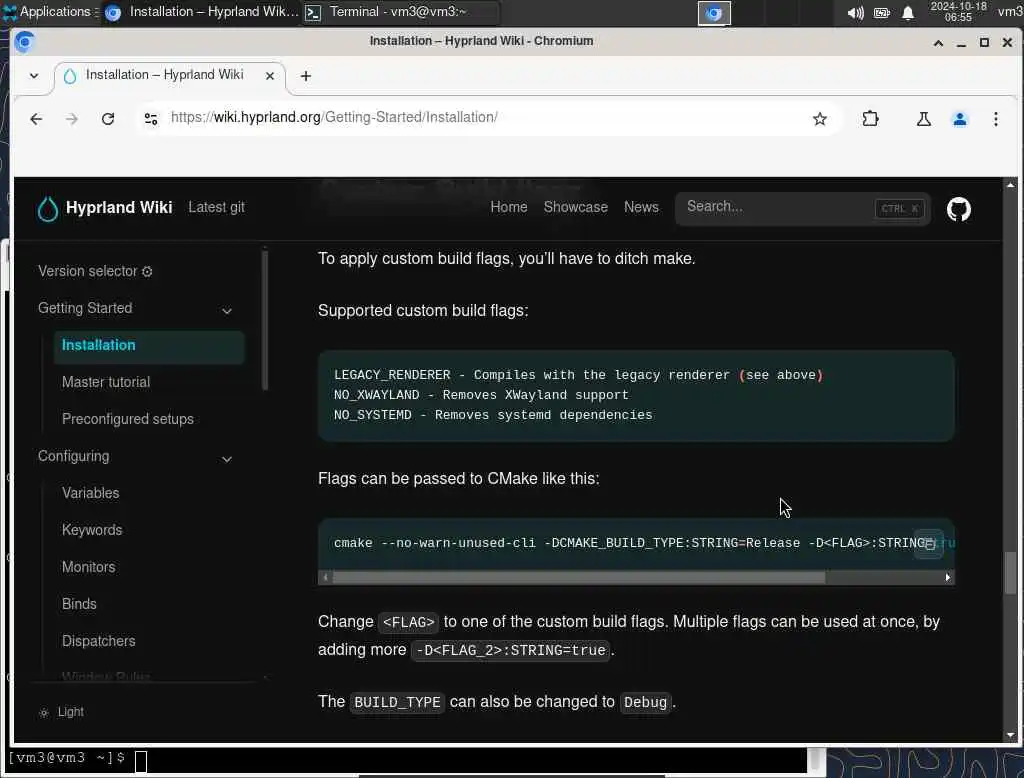This screenshot has width=1024, height=778.
Task: Open the Master tutorial page
Action: click(x=106, y=382)
